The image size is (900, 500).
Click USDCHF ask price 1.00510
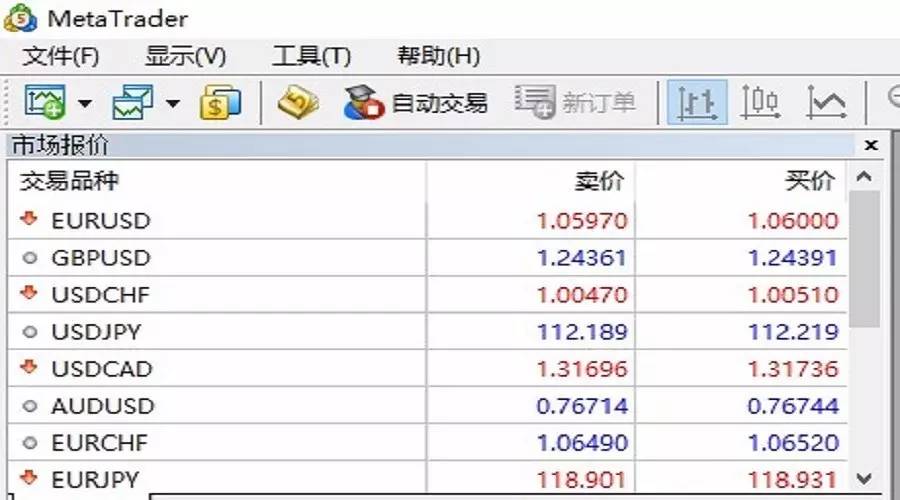coord(793,295)
